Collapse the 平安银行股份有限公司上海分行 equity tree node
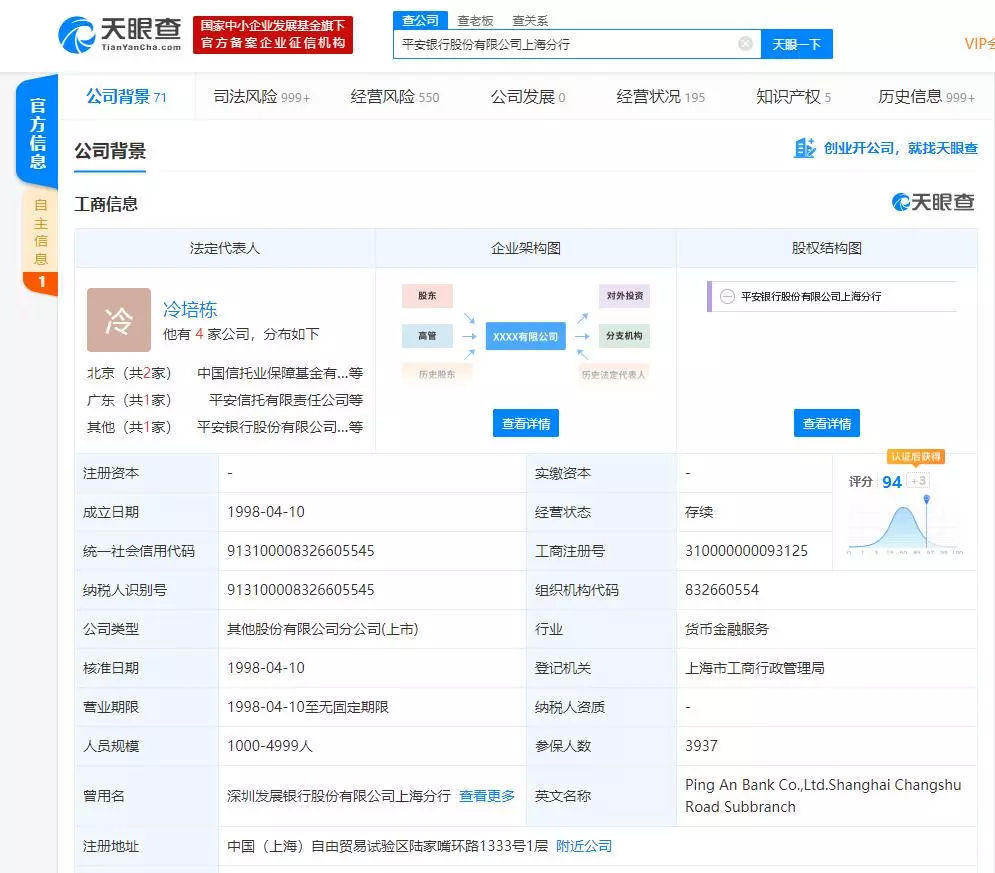 (x=727, y=296)
